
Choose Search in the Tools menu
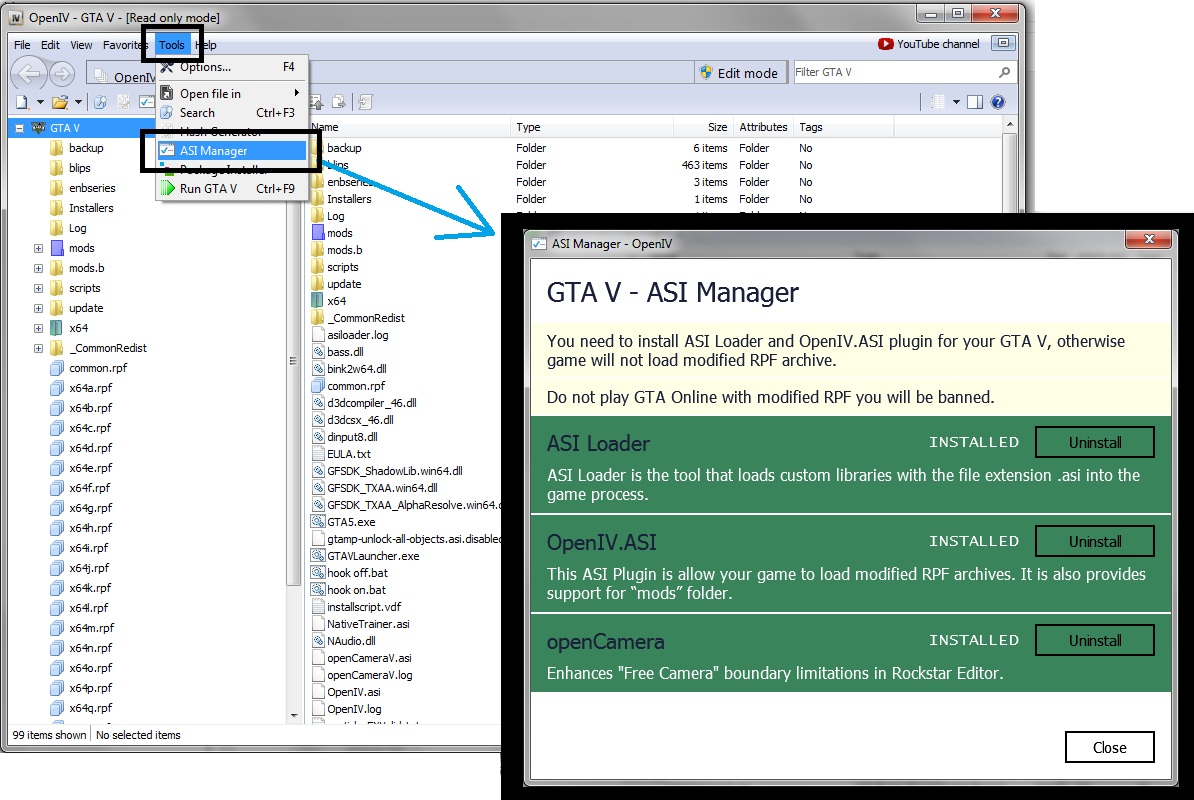[231, 113]
